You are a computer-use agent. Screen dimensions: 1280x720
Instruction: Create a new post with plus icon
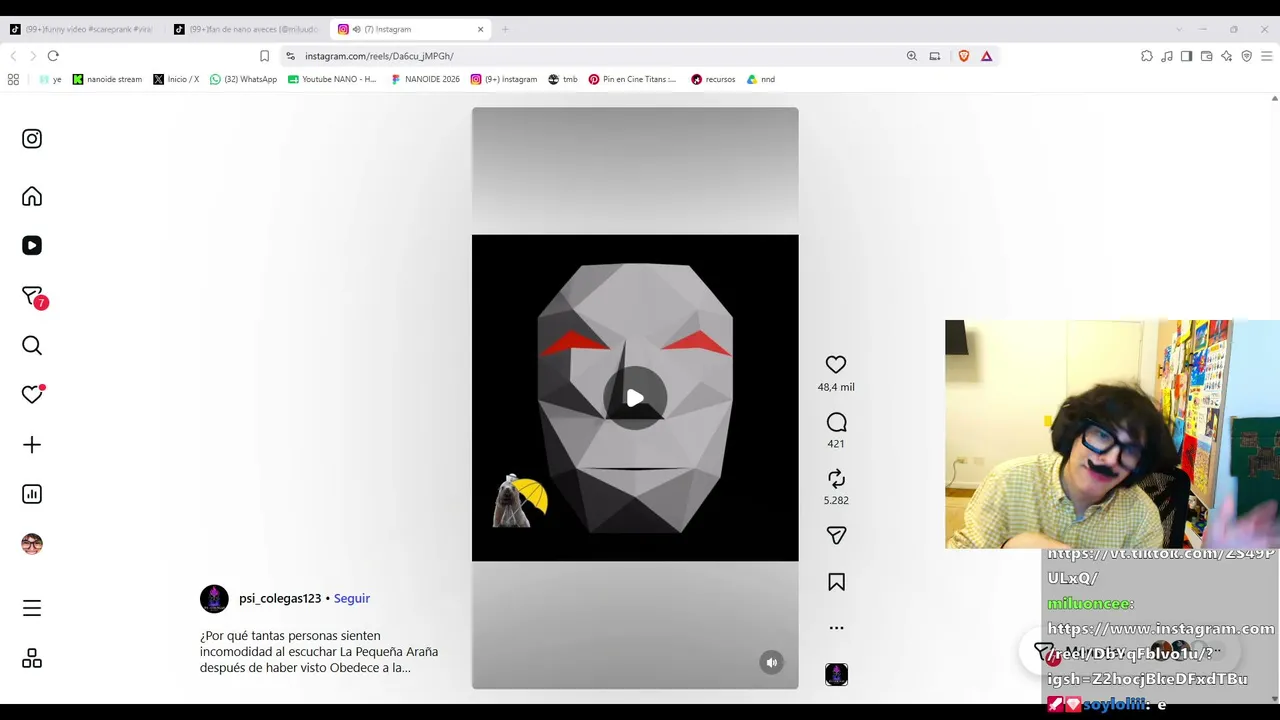click(x=32, y=445)
